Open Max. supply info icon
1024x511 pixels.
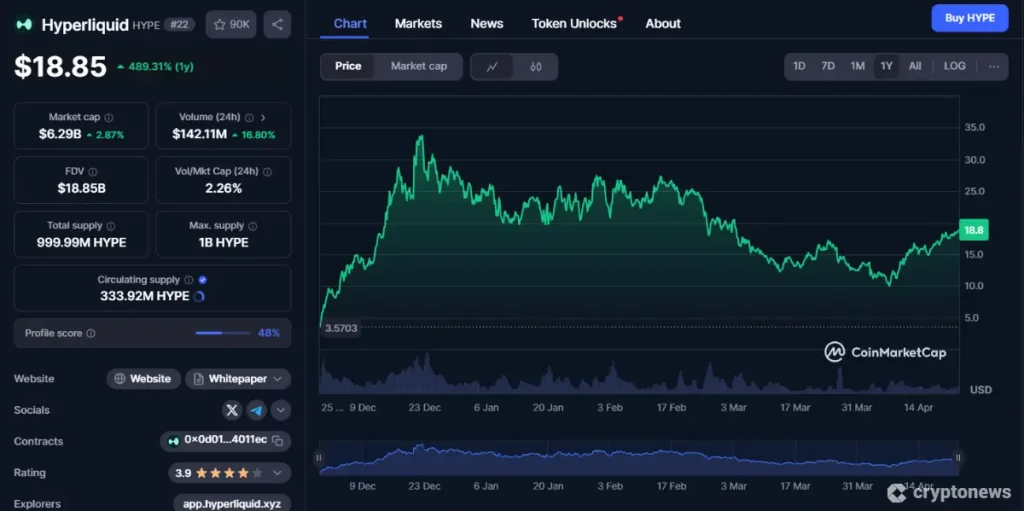253,226
